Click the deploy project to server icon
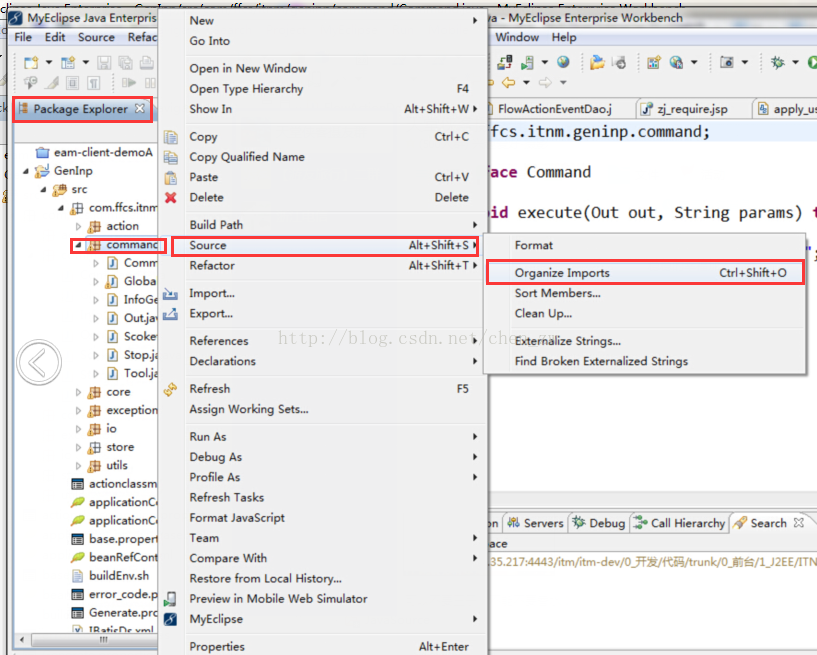 coord(504,63)
